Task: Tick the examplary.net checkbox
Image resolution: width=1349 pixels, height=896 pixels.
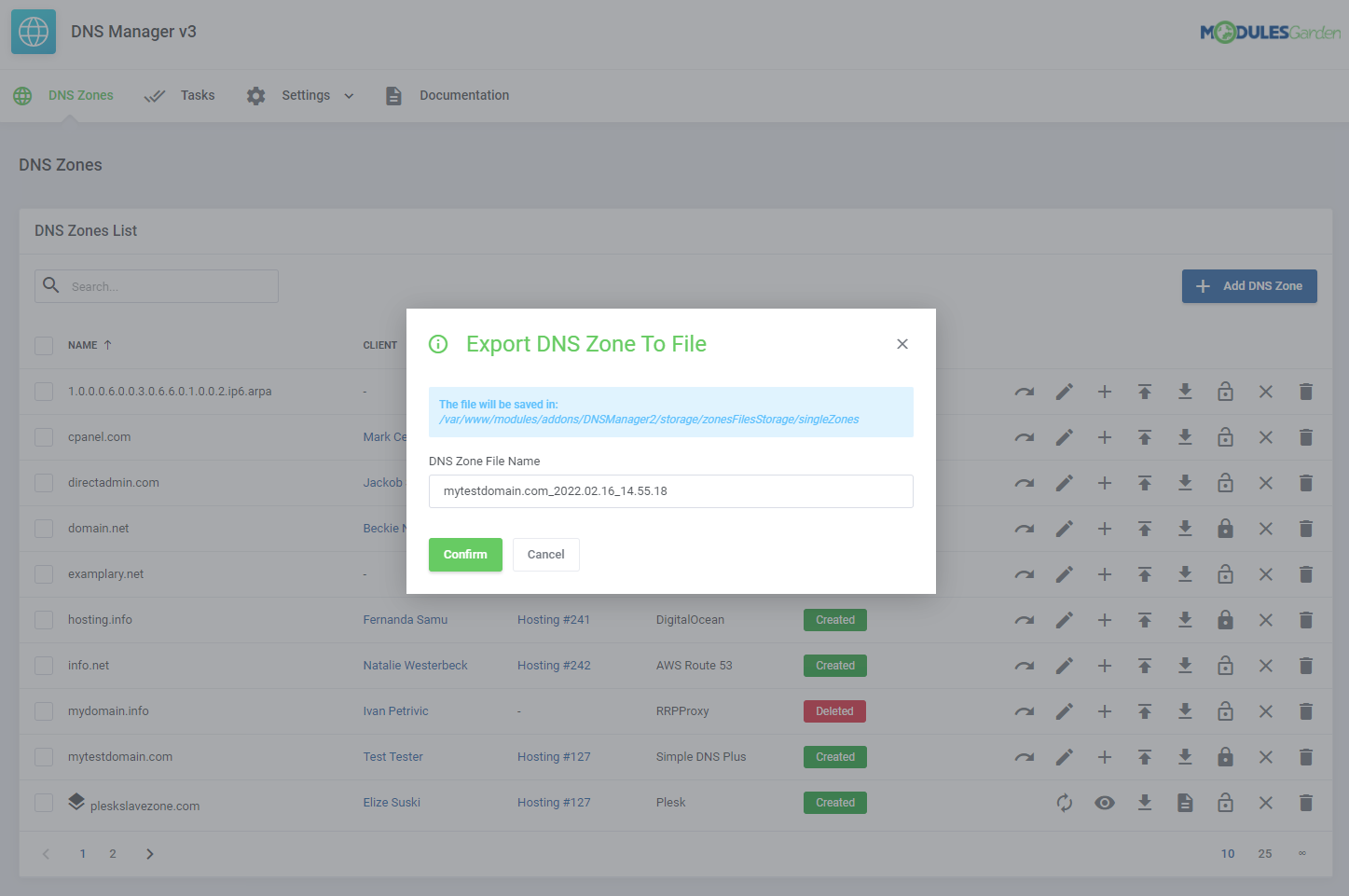Action: point(44,574)
